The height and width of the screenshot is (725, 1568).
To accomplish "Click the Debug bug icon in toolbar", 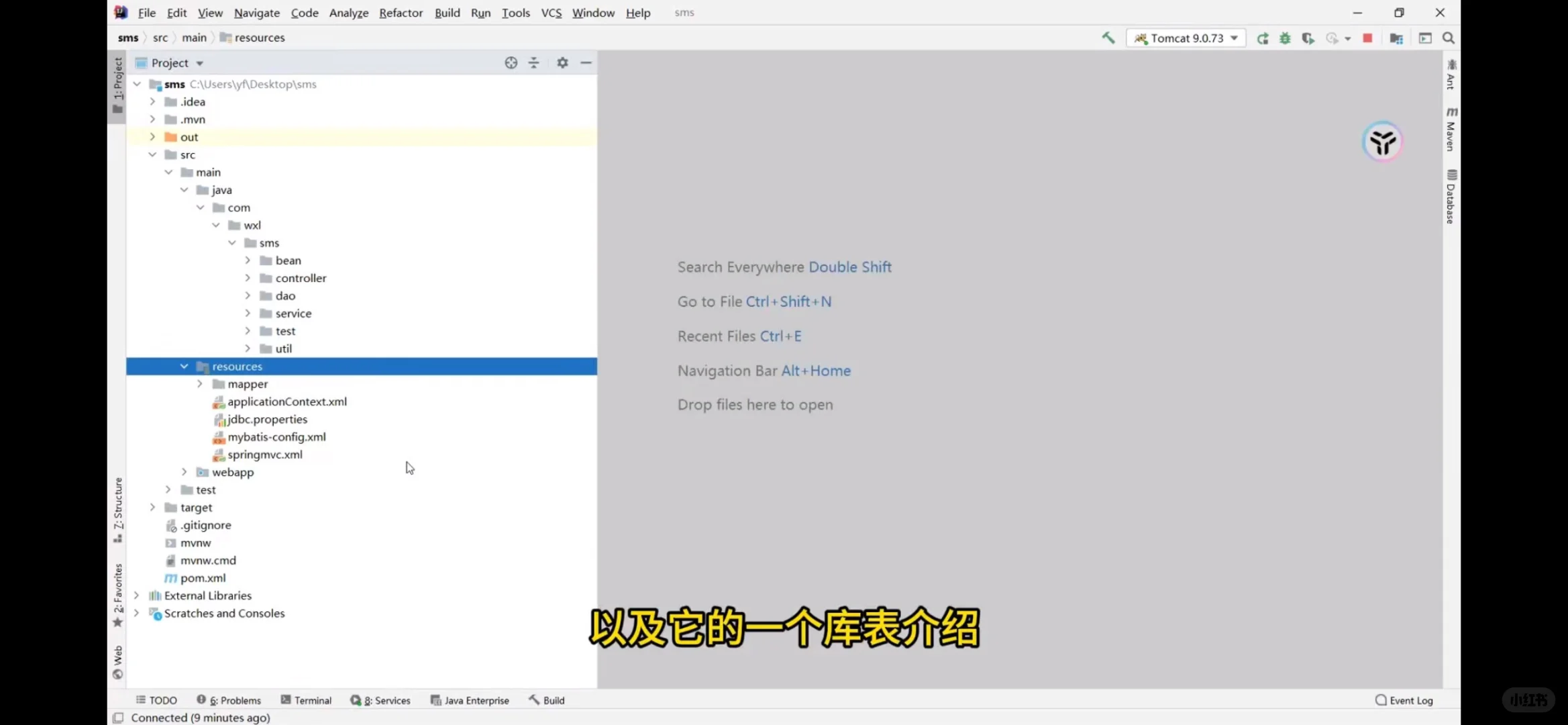I will pyautogui.click(x=1285, y=38).
